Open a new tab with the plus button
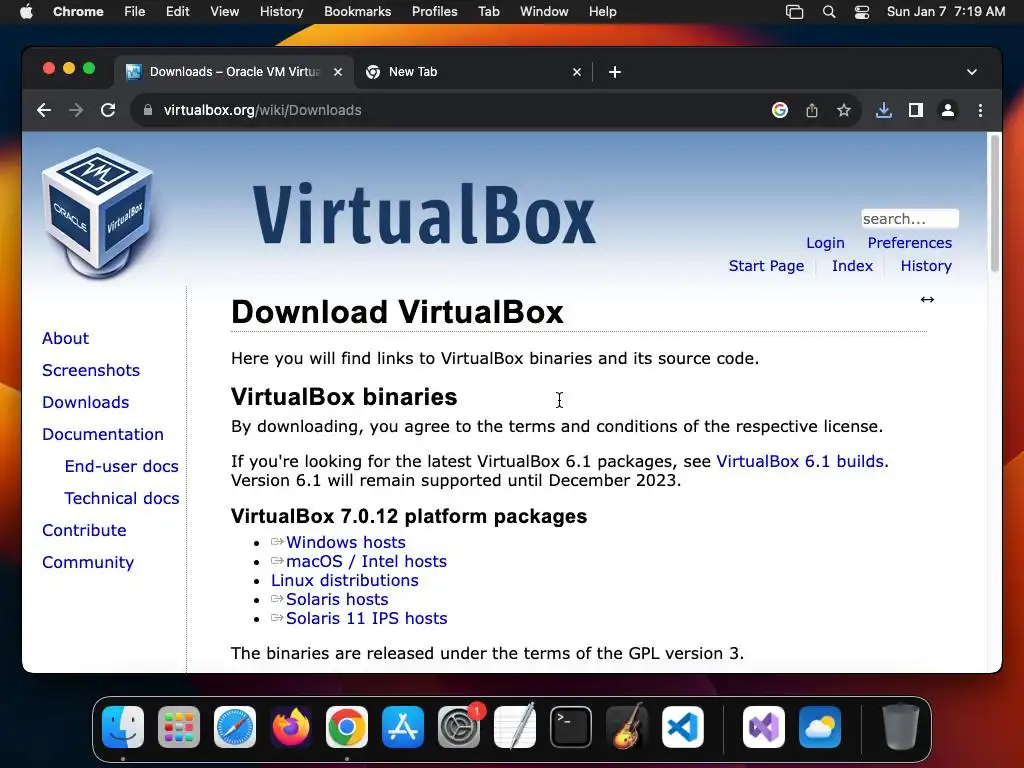 pyautogui.click(x=615, y=72)
